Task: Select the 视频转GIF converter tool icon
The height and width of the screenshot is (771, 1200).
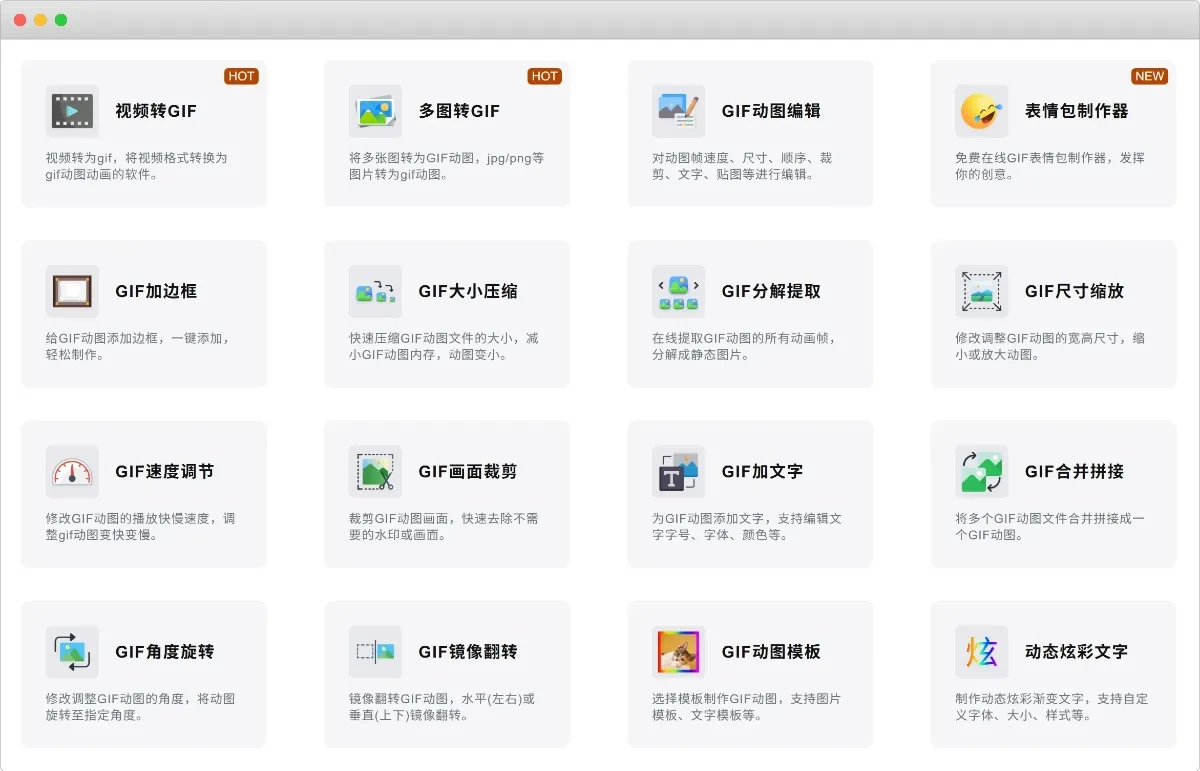Action: tap(71, 111)
